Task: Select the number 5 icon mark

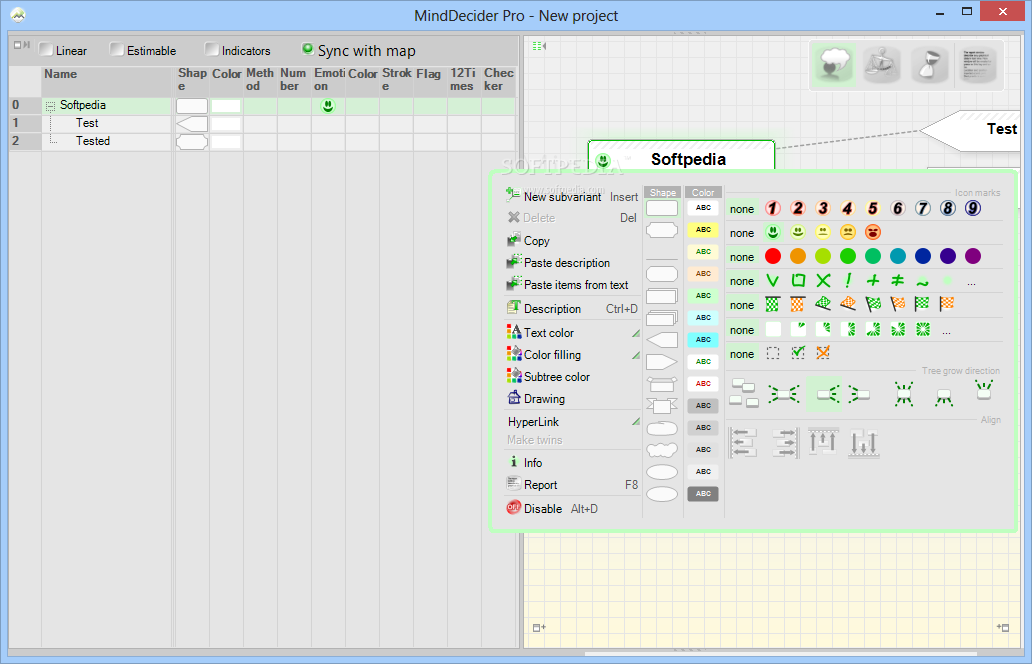Action: (x=873, y=209)
